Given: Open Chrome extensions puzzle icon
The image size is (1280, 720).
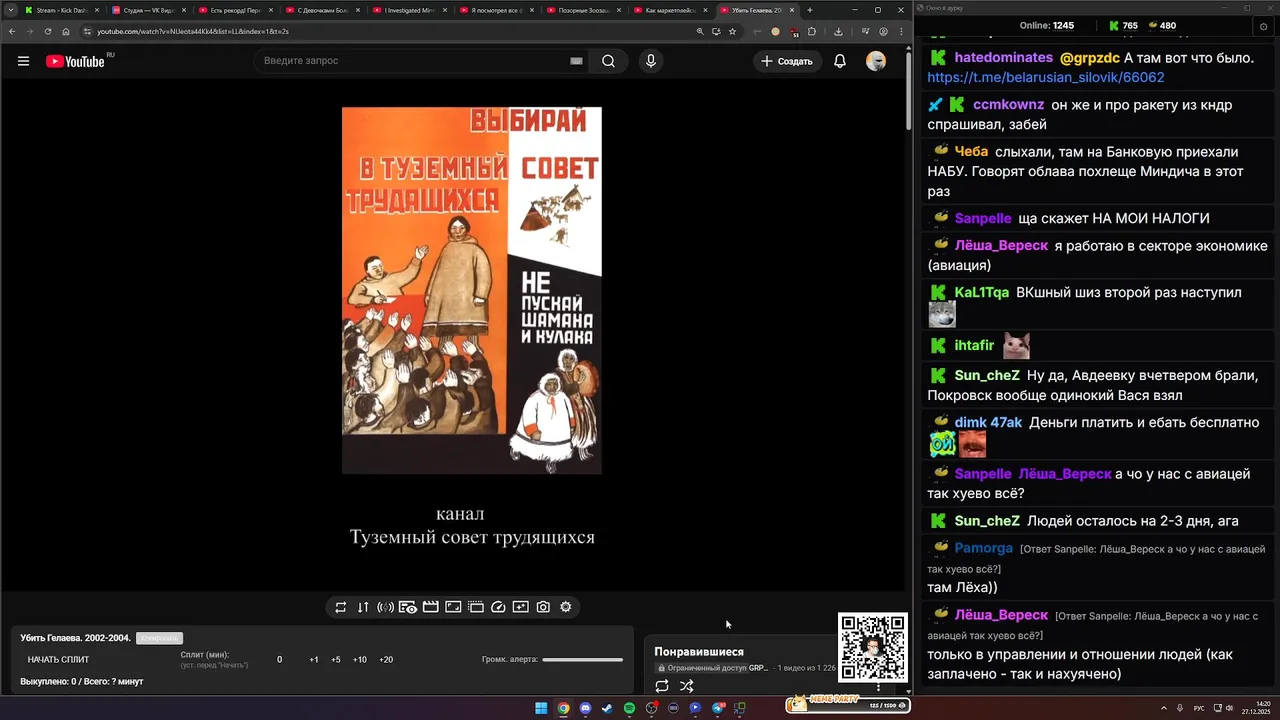Looking at the screenshot, I should 812,31.
